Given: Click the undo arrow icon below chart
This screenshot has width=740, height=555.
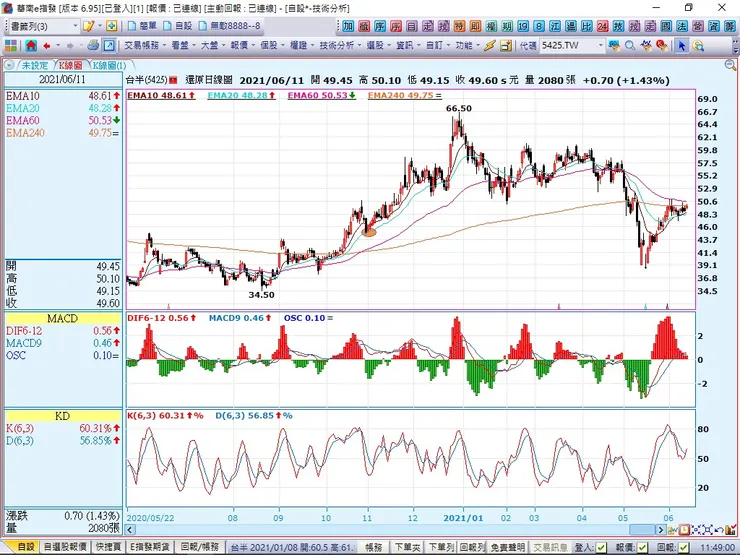Looking at the screenshot, I should coord(718,530).
